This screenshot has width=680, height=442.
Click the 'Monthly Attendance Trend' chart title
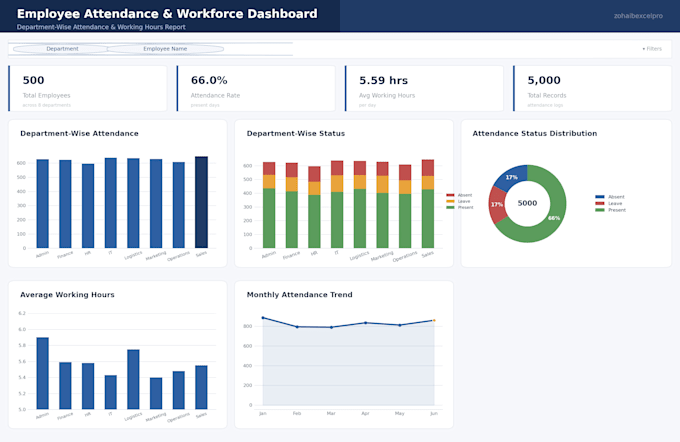(300, 295)
